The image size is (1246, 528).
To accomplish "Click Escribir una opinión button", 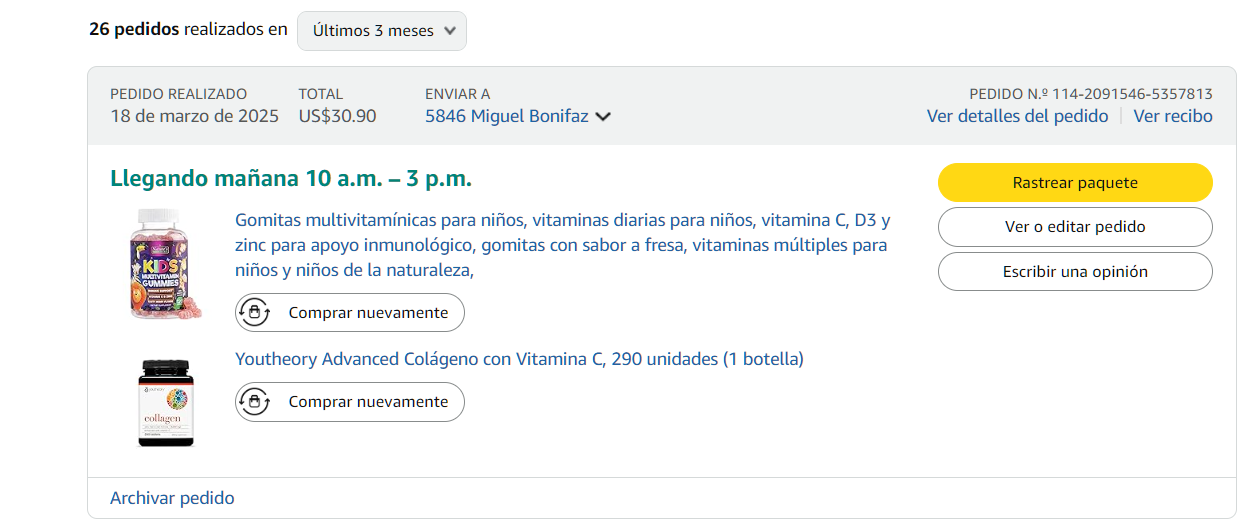I will [x=1075, y=272].
